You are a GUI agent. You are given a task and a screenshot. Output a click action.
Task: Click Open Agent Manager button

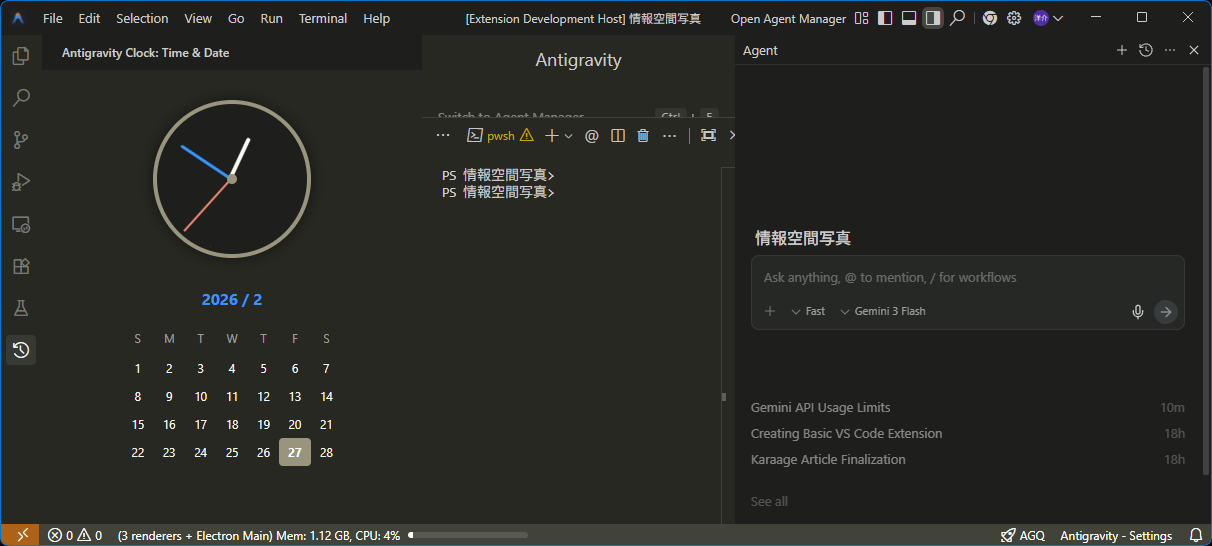point(787,18)
